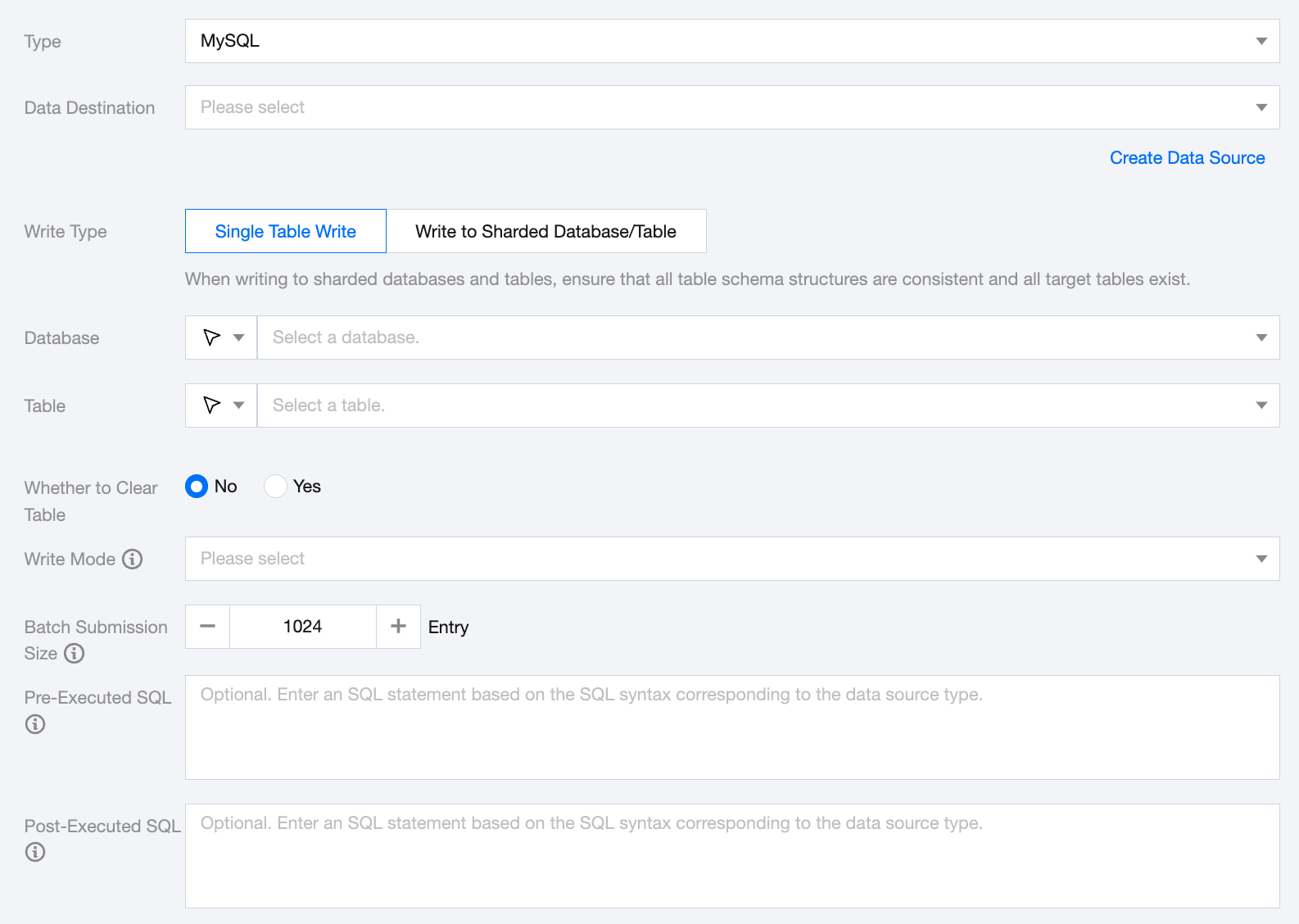Open the Select a table dropdown
Viewport: 1299px width, 924px height.
point(767,405)
